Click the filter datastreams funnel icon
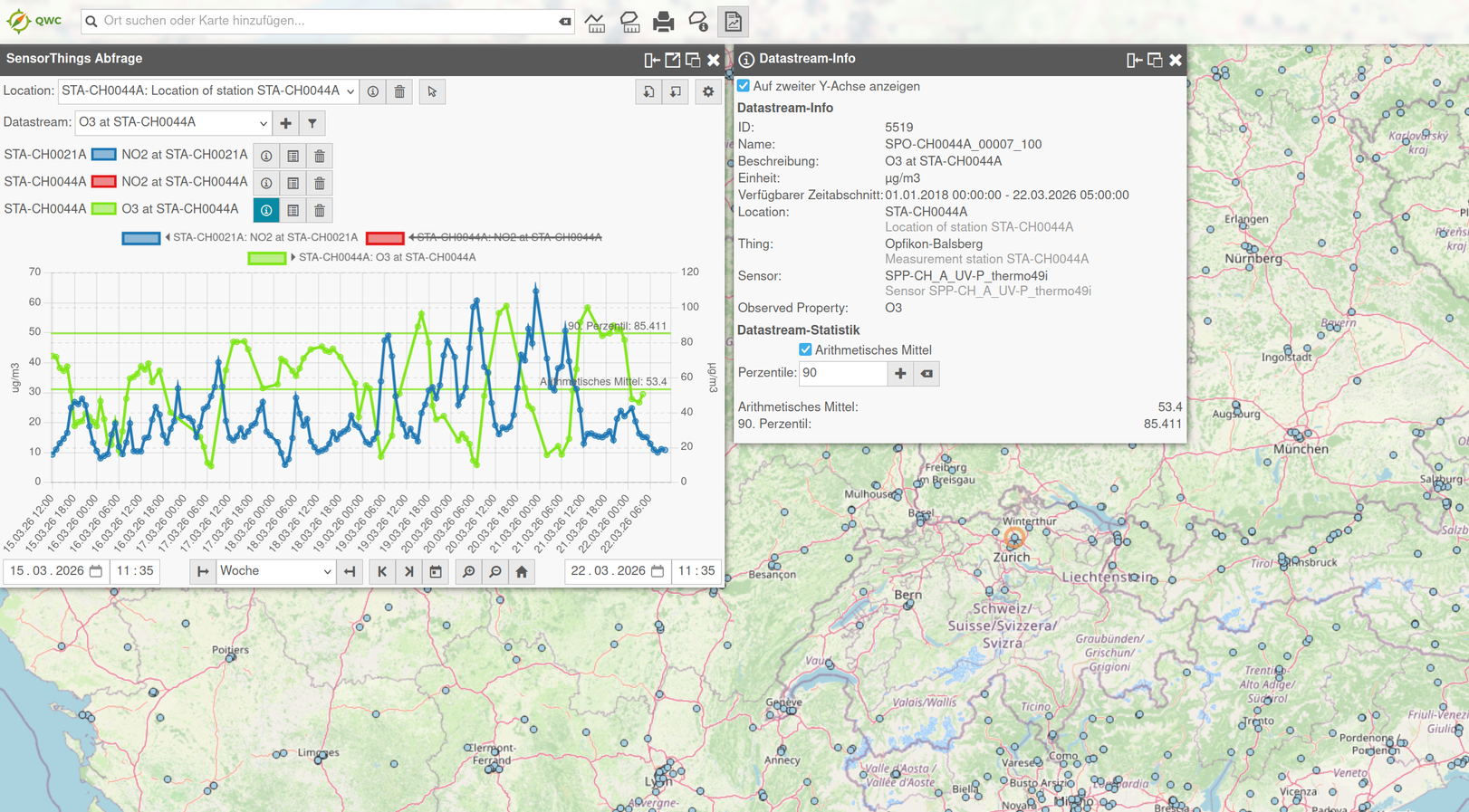The image size is (1469, 812). (312, 123)
